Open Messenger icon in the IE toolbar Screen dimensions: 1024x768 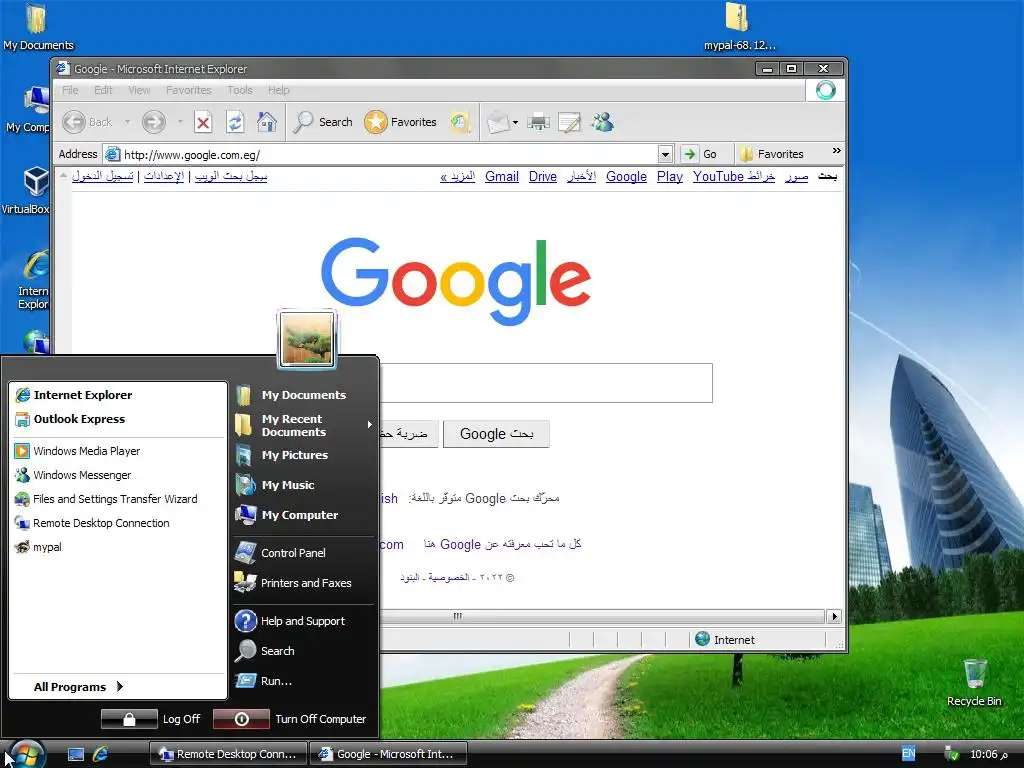(603, 122)
